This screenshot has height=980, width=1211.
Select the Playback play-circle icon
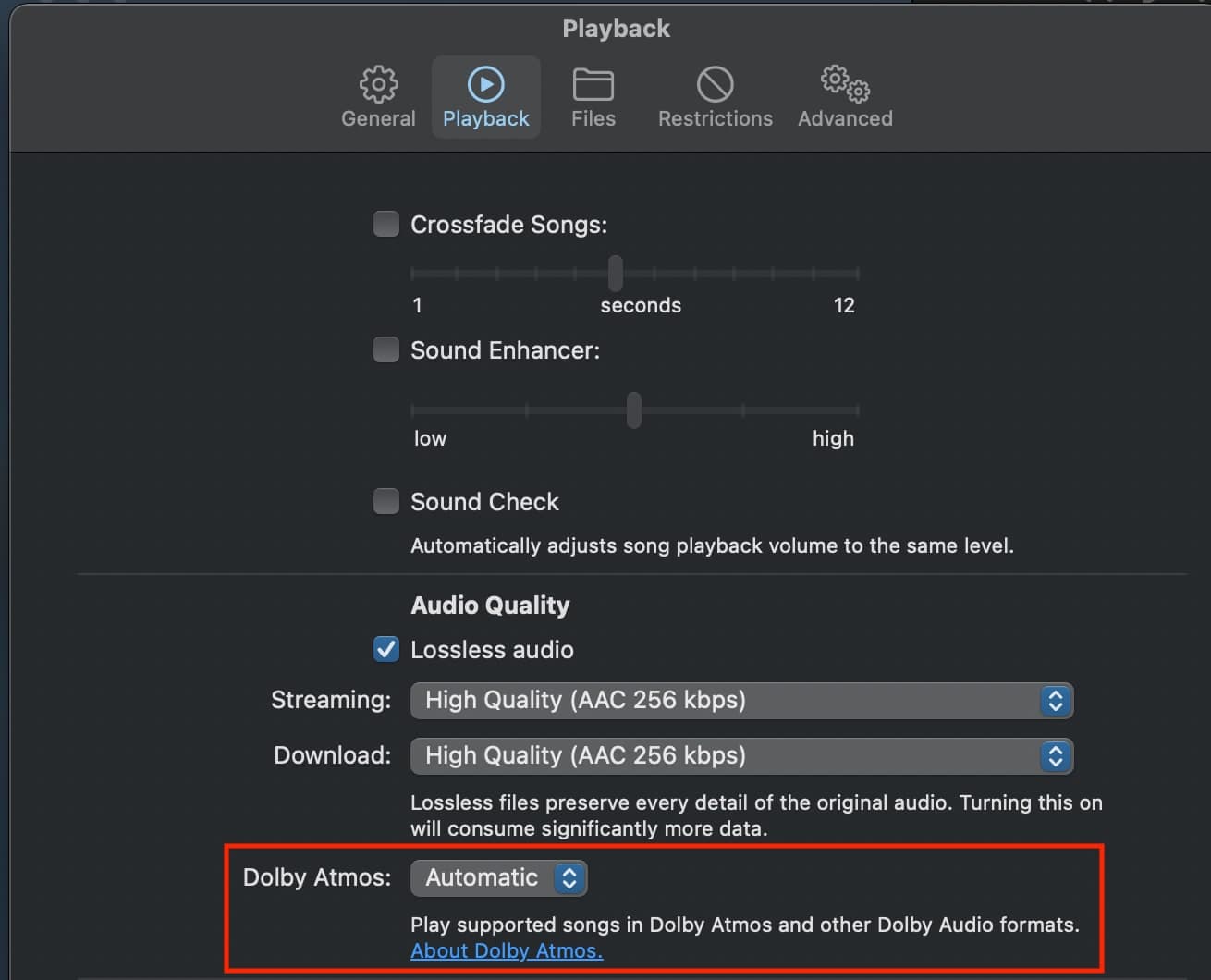pos(485,84)
